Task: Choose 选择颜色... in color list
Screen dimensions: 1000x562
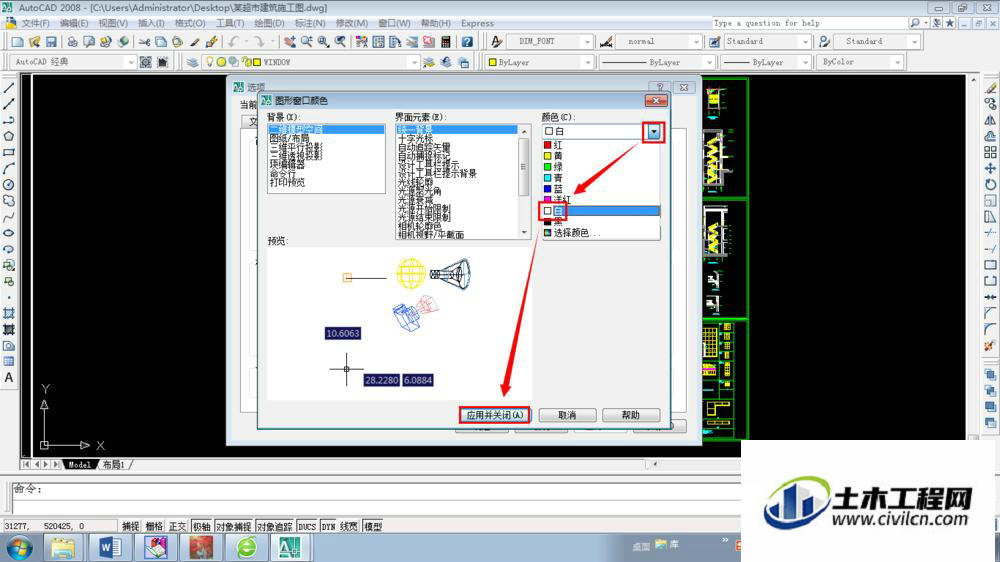Action: tap(601, 233)
